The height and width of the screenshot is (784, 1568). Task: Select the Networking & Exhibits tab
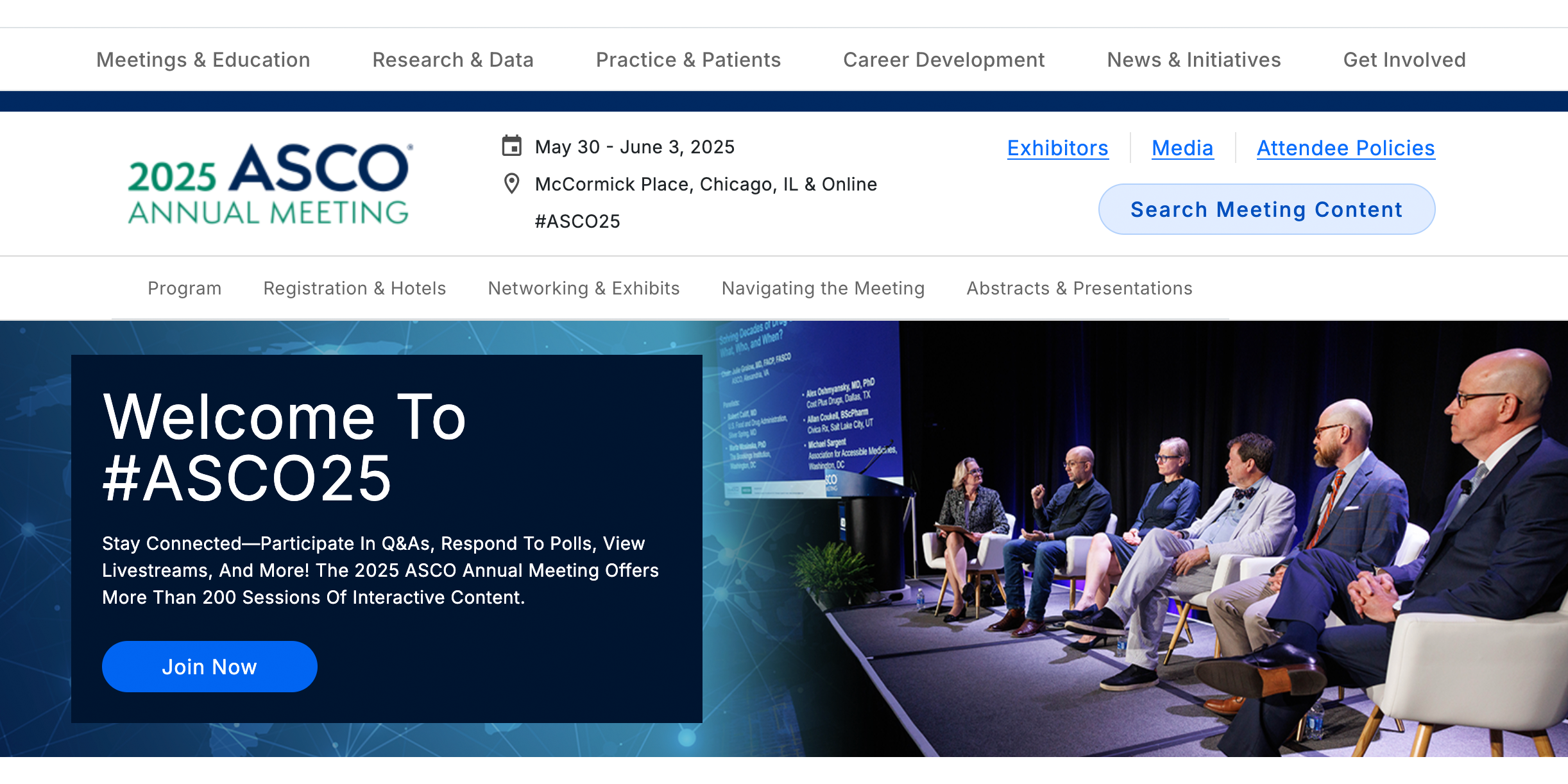click(x=584, y=288)
